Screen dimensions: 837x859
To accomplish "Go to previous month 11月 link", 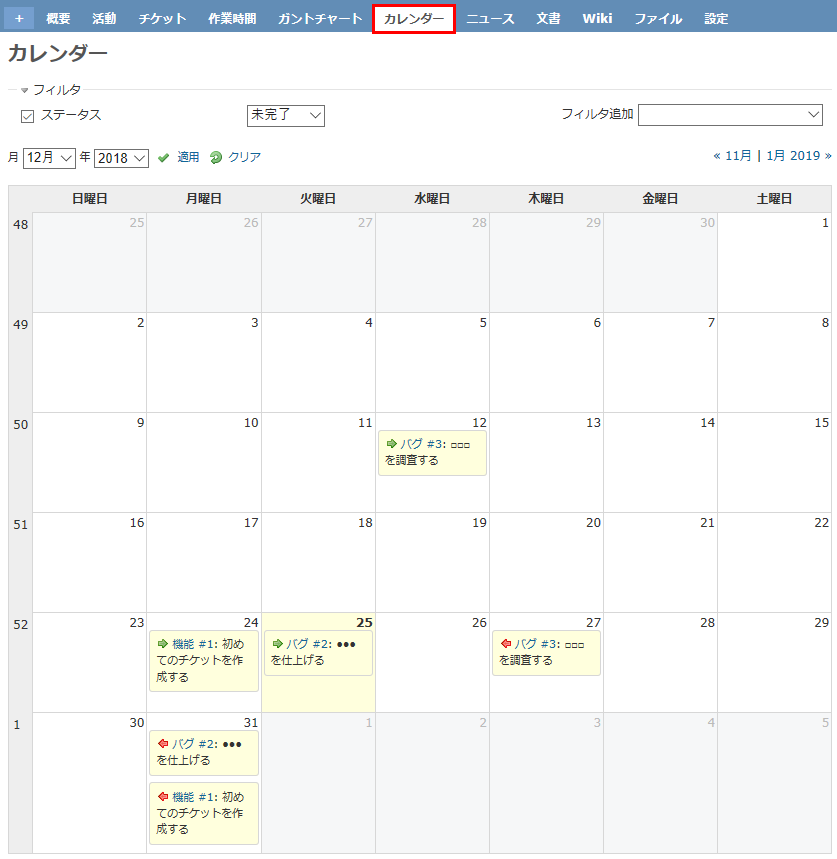I will 733,156.
